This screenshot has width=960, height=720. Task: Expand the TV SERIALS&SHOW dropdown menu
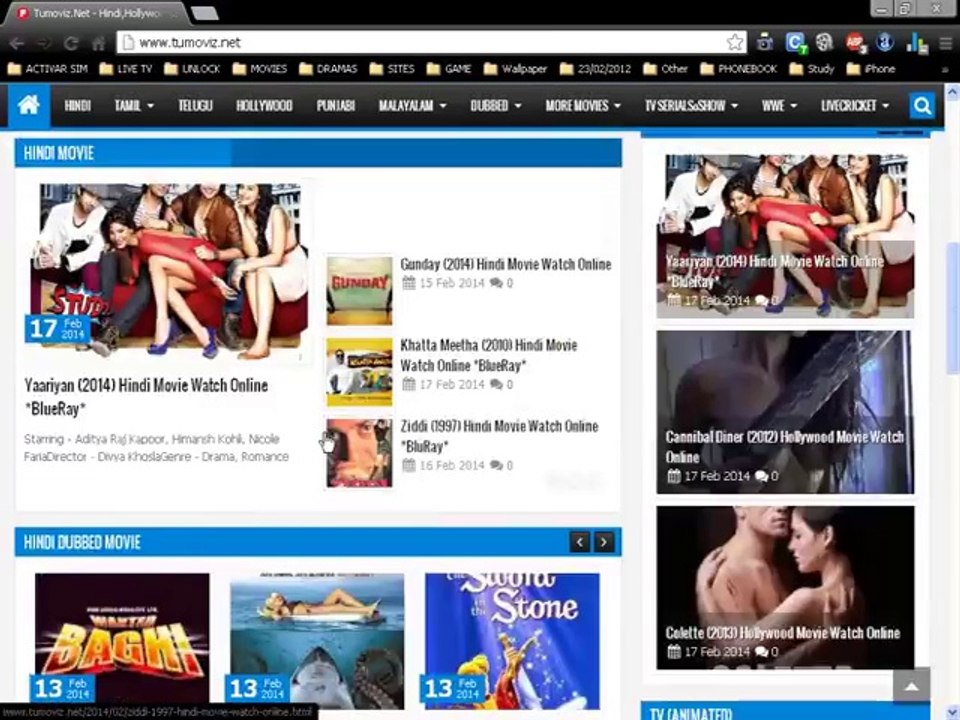pos(691,106)
